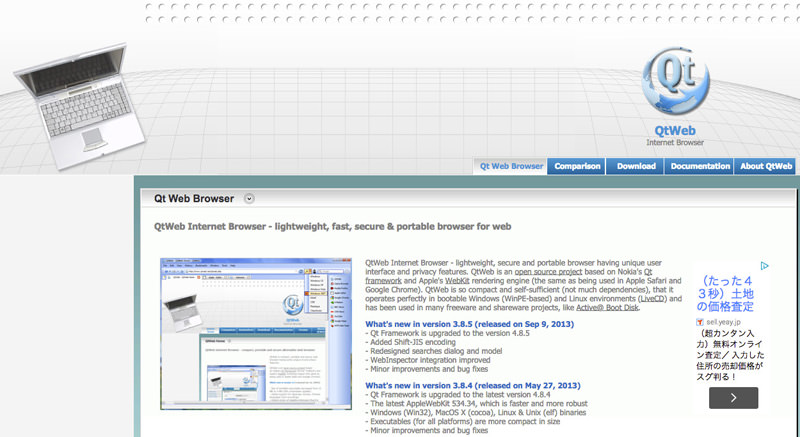This screenshot has width=800, height=437.
Task: Click the QtWeb title text under logo
Action: click(675, 131)
